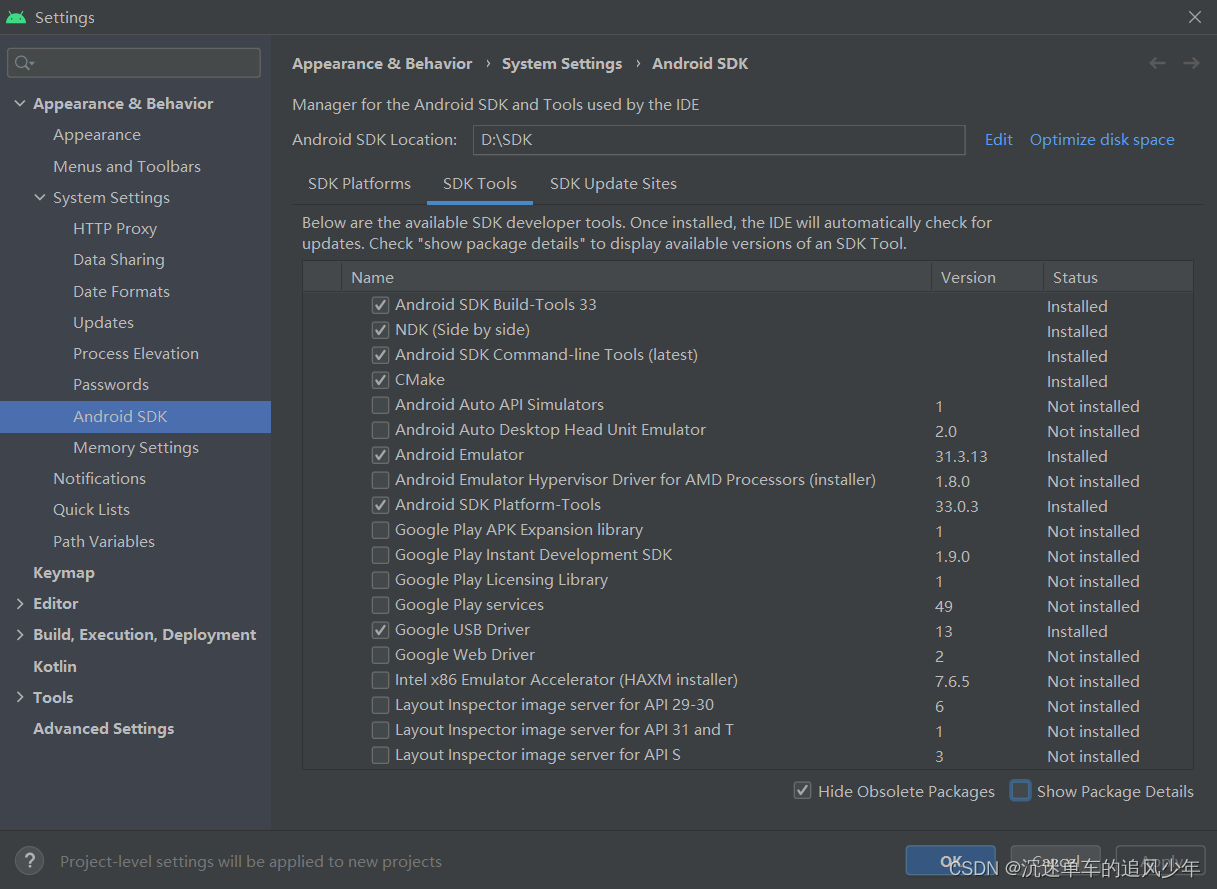Click the help question mark icon
This screenshot has height=889, width=1217.
click(30, 860)
